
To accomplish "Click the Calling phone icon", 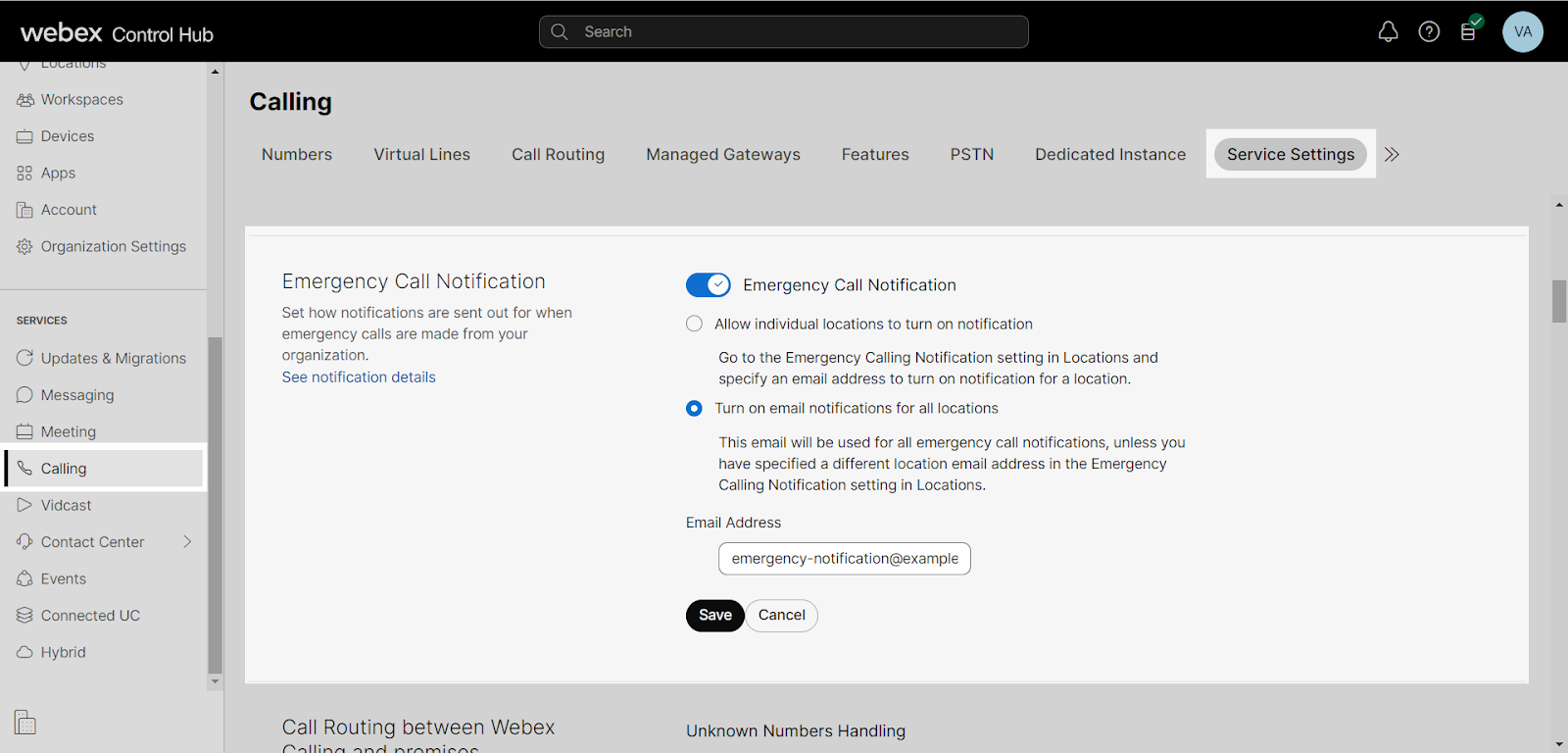I will coord(24,469).
